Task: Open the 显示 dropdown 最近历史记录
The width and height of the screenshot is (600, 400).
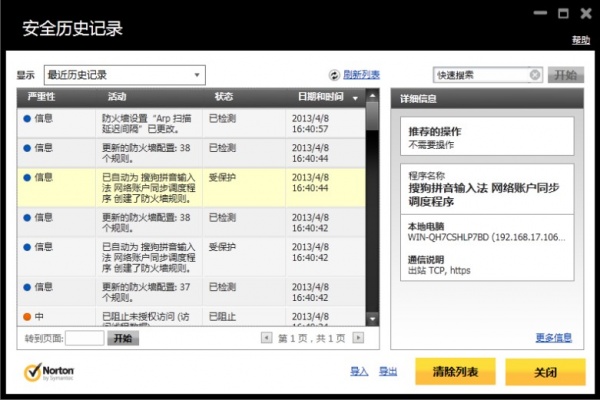Action: [x=125, y=75]
